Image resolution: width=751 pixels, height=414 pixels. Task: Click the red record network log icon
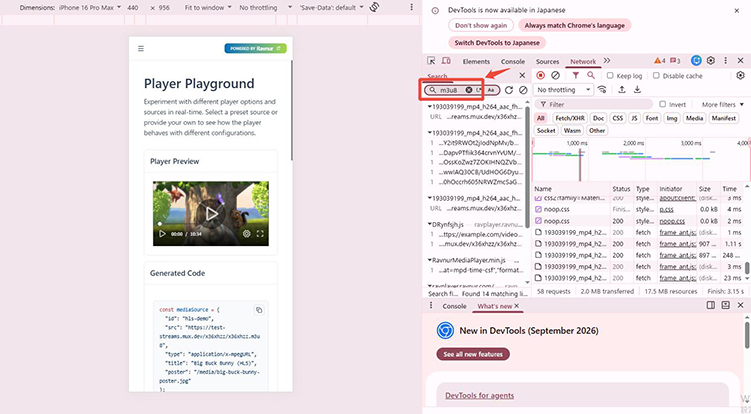pos(541,75)
